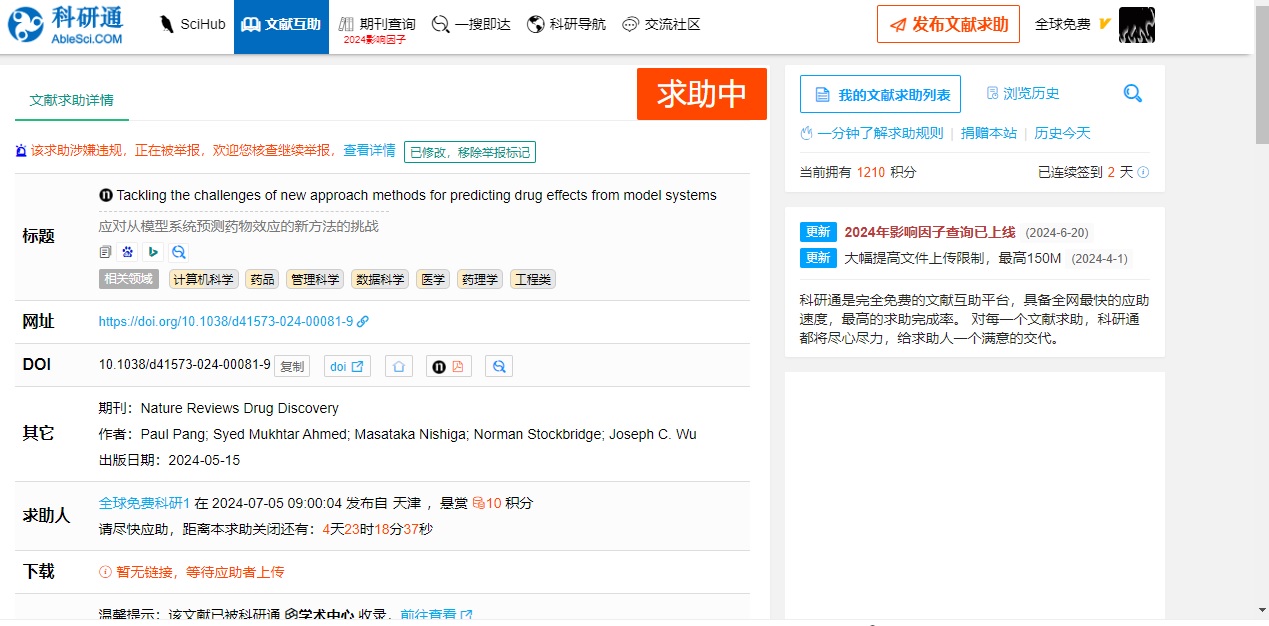Open 我的文献求助列表 button

pyautogui.click(x=880, y=94)
